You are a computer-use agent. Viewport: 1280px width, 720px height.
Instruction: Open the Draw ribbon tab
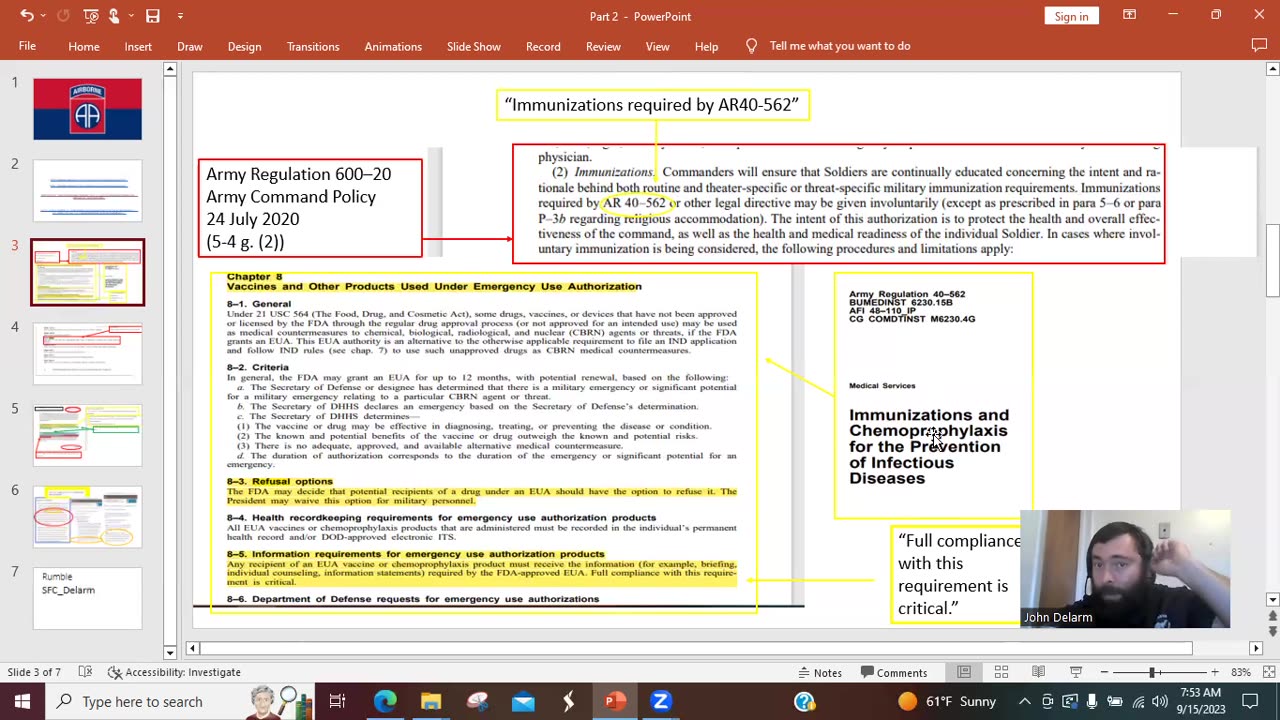[190, 46]
